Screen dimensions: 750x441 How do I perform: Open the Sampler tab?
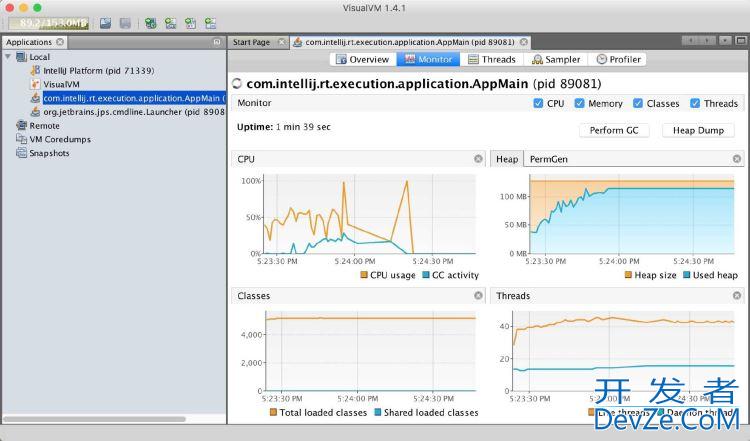pyautogui.click(x=556, y=59)
